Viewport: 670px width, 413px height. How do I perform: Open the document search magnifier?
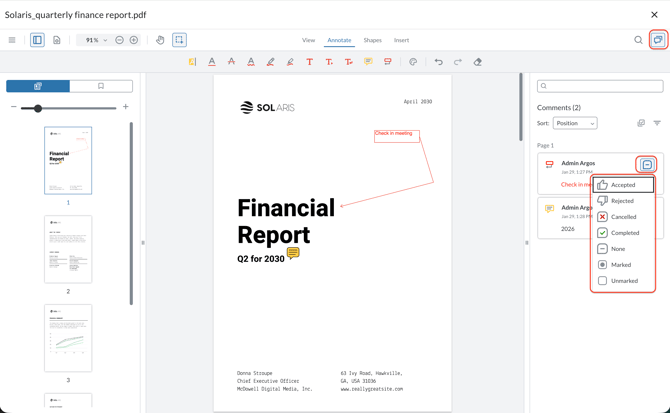click(638, 40)
